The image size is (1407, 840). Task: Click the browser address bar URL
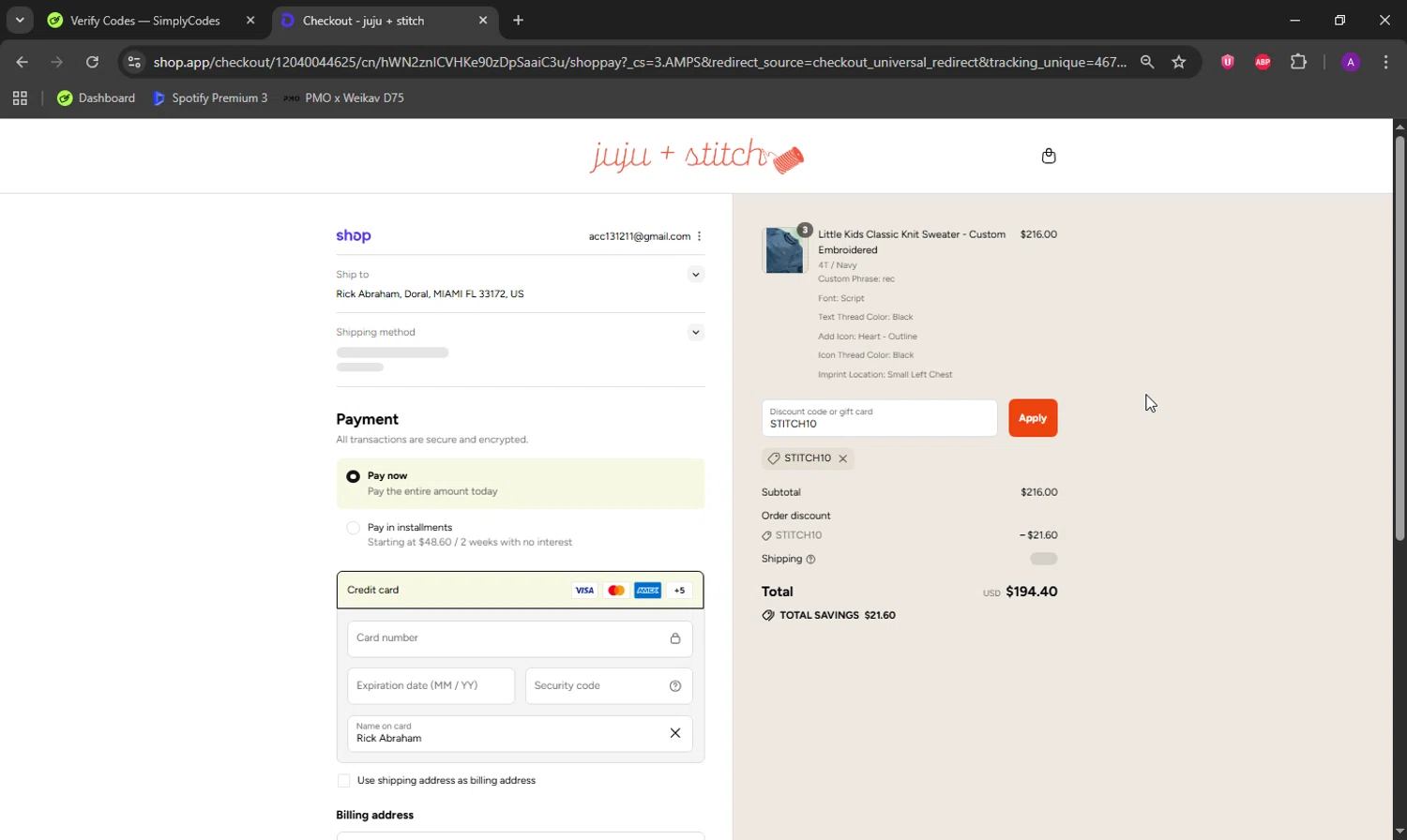[640, 62]
